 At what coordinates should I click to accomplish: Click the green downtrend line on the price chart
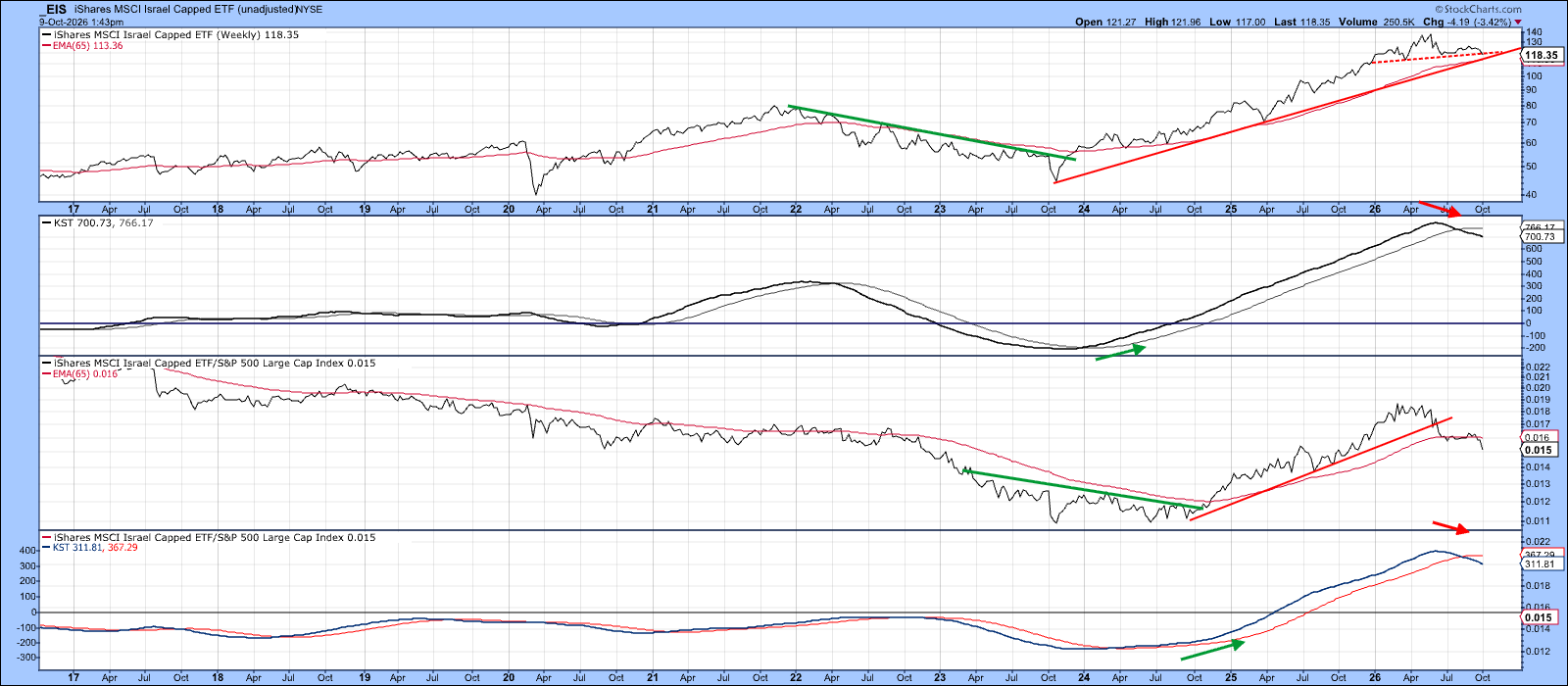click(x=932, y=132)
